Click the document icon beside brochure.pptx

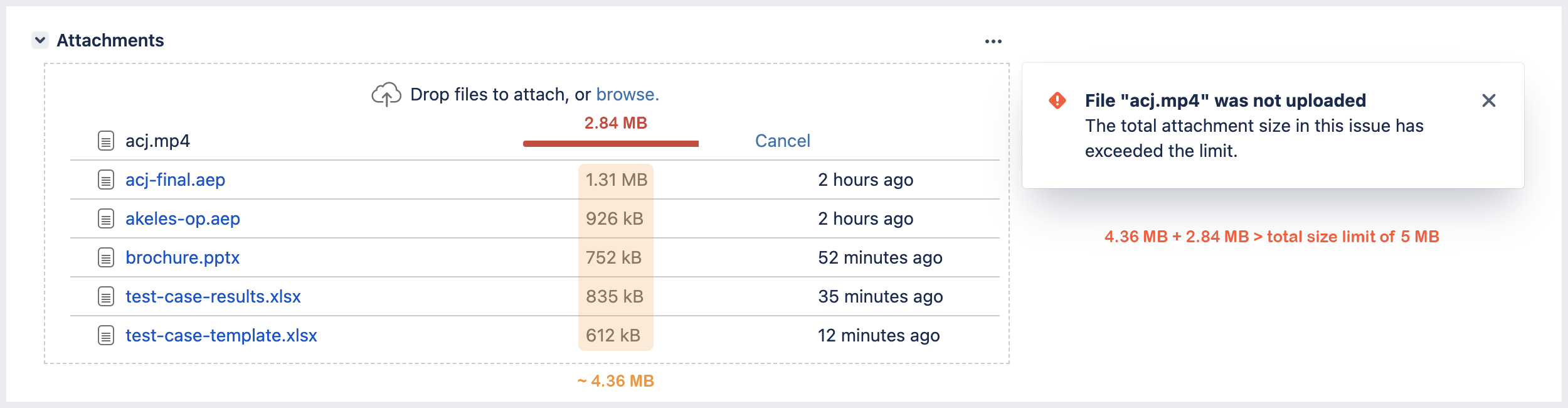point(105,257)
